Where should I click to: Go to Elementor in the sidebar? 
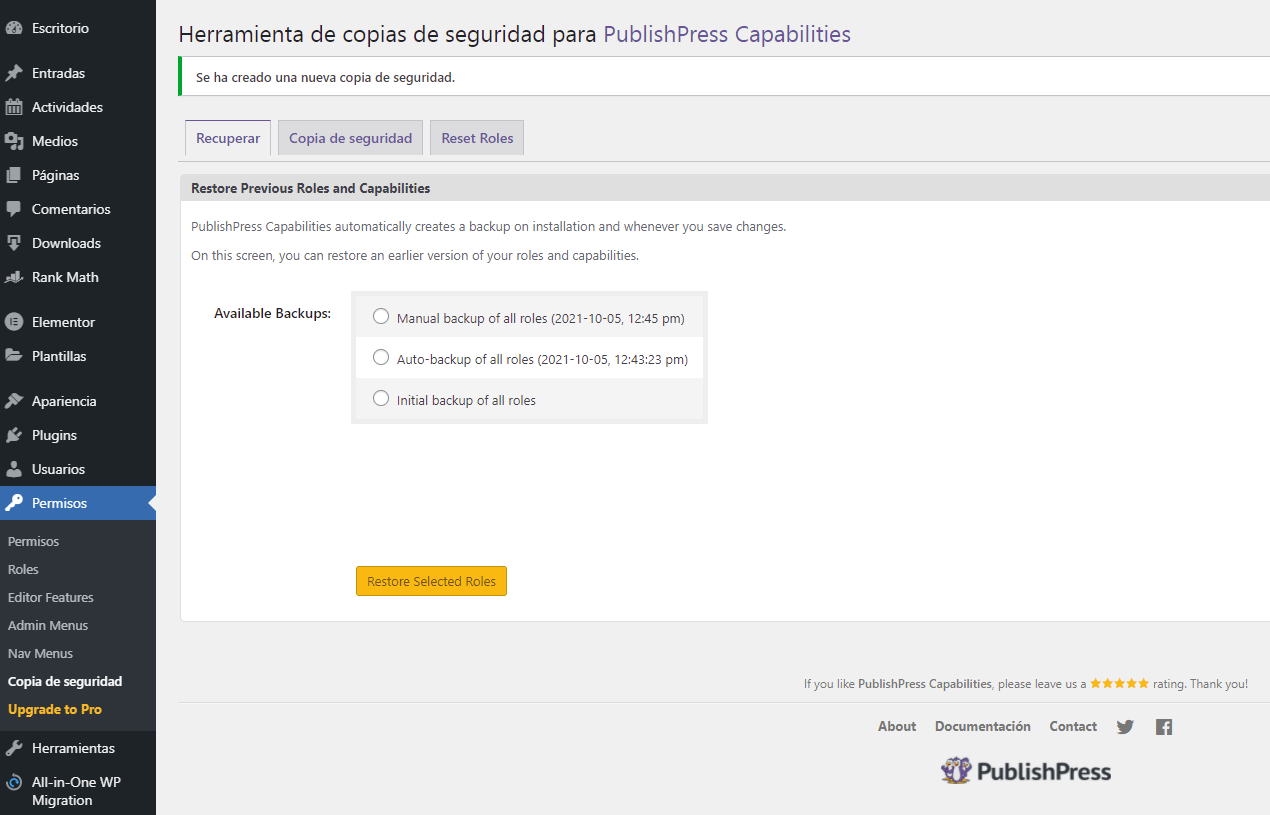[x=63, y=322]
